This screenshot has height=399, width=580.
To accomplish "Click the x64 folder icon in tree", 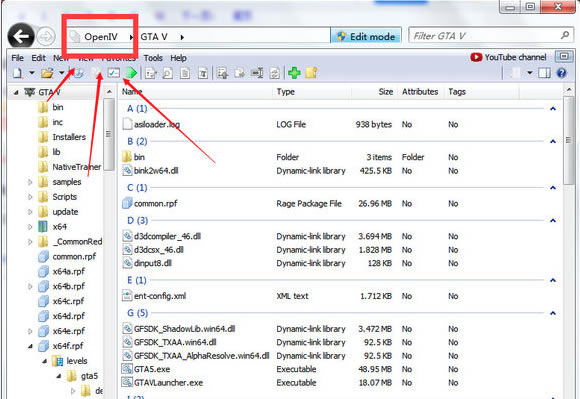I will [43, 227].
